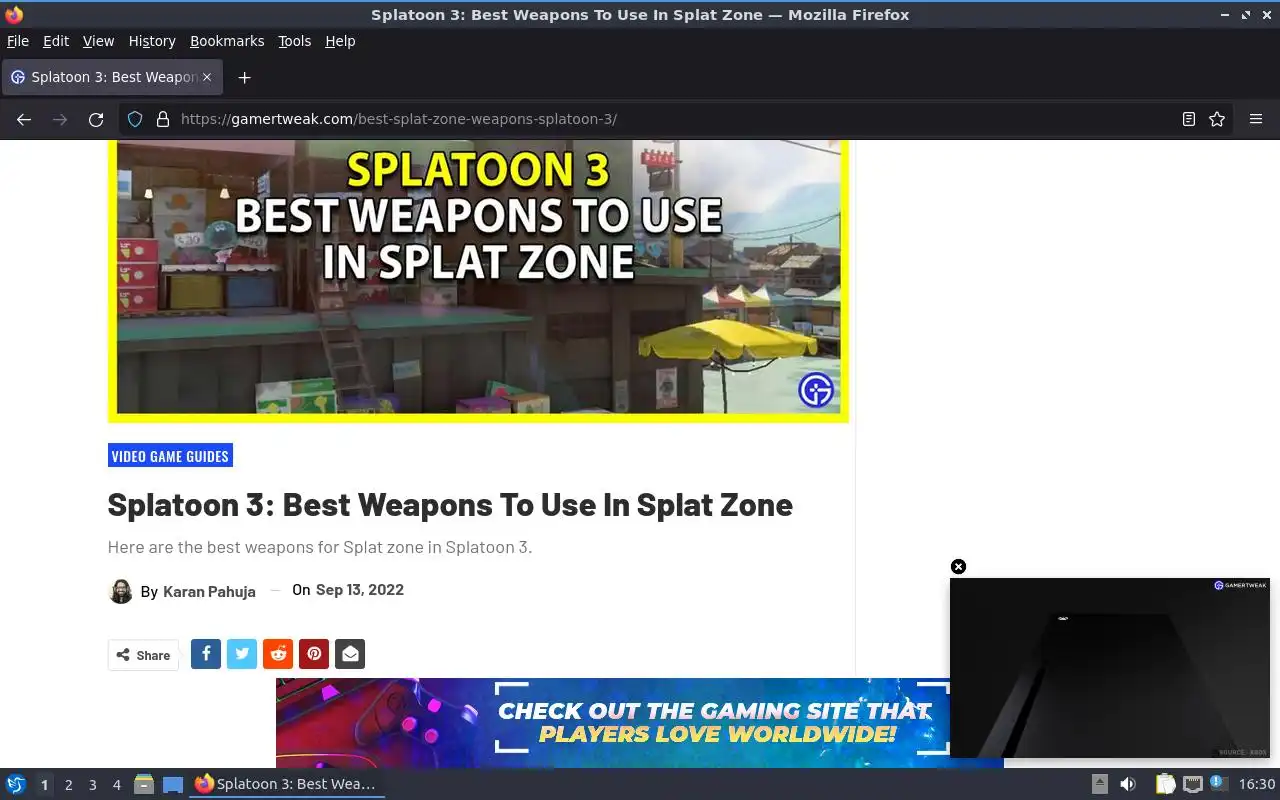Close the Splatoon 3 tab
Image resolution: width=1280 pixels, height=800 pixels.
click(x=207, y=77)
